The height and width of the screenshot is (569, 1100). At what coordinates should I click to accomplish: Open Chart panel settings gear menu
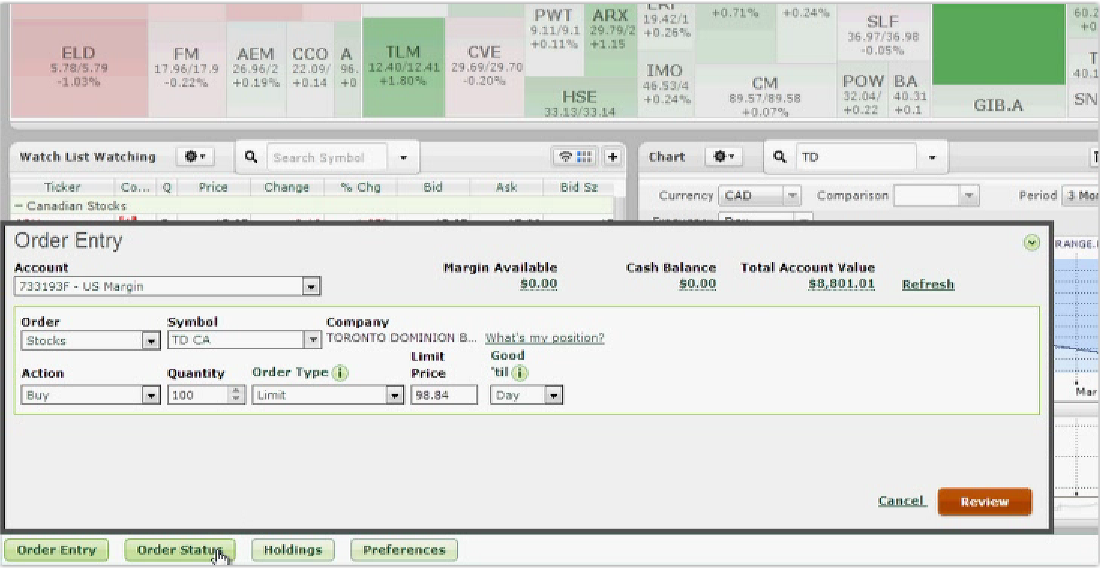pos(723,157)
